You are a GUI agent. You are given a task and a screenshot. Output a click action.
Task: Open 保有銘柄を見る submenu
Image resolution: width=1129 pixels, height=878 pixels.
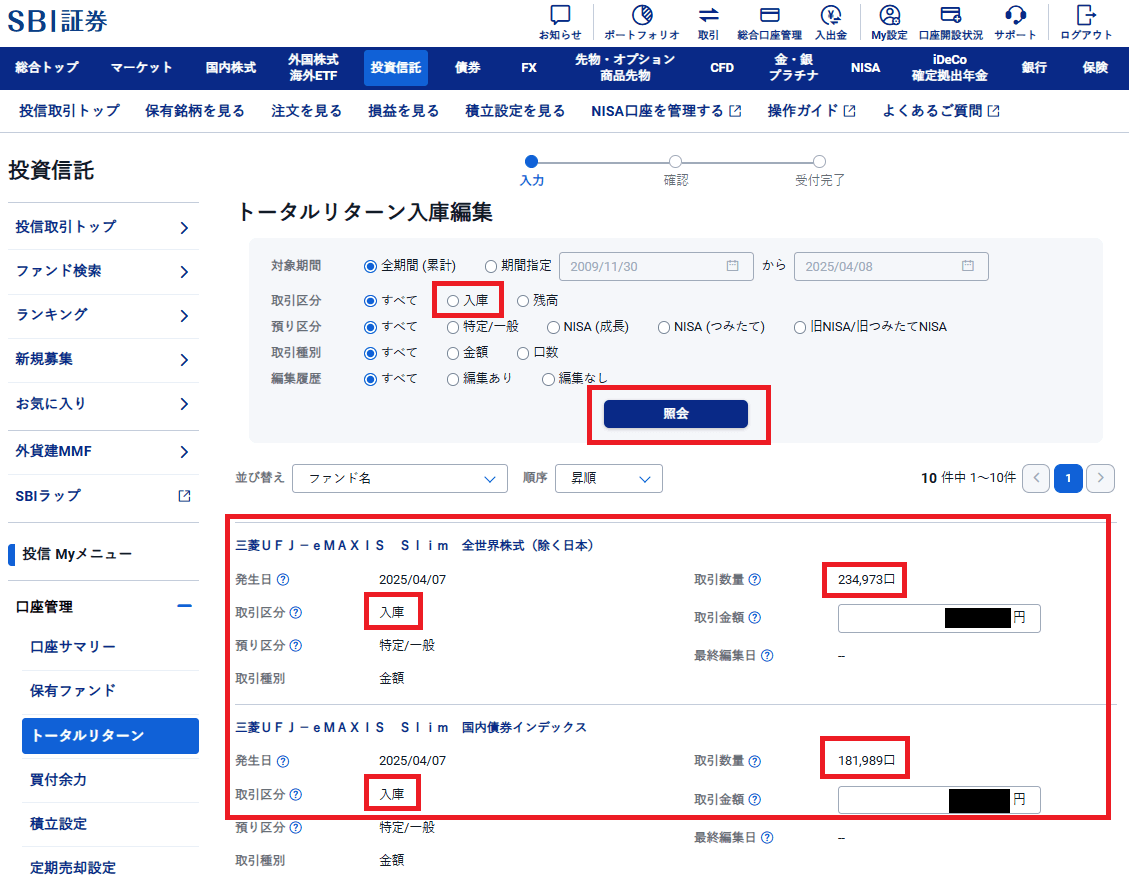pos(194,111)
